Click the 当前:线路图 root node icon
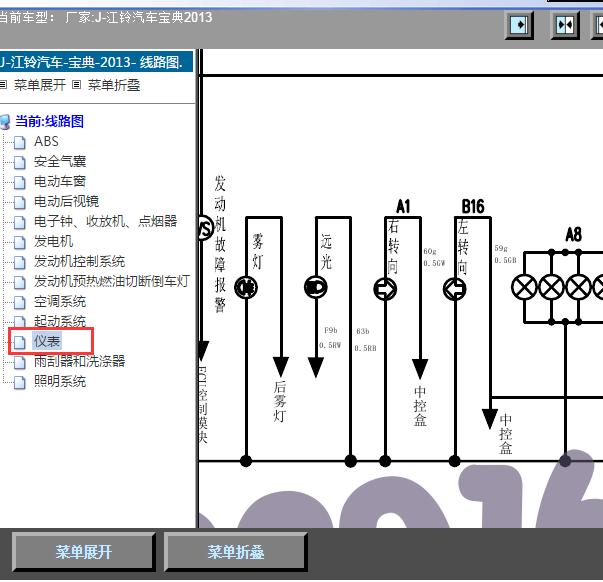Screen dimensions: 603x582 pos(5,122)
